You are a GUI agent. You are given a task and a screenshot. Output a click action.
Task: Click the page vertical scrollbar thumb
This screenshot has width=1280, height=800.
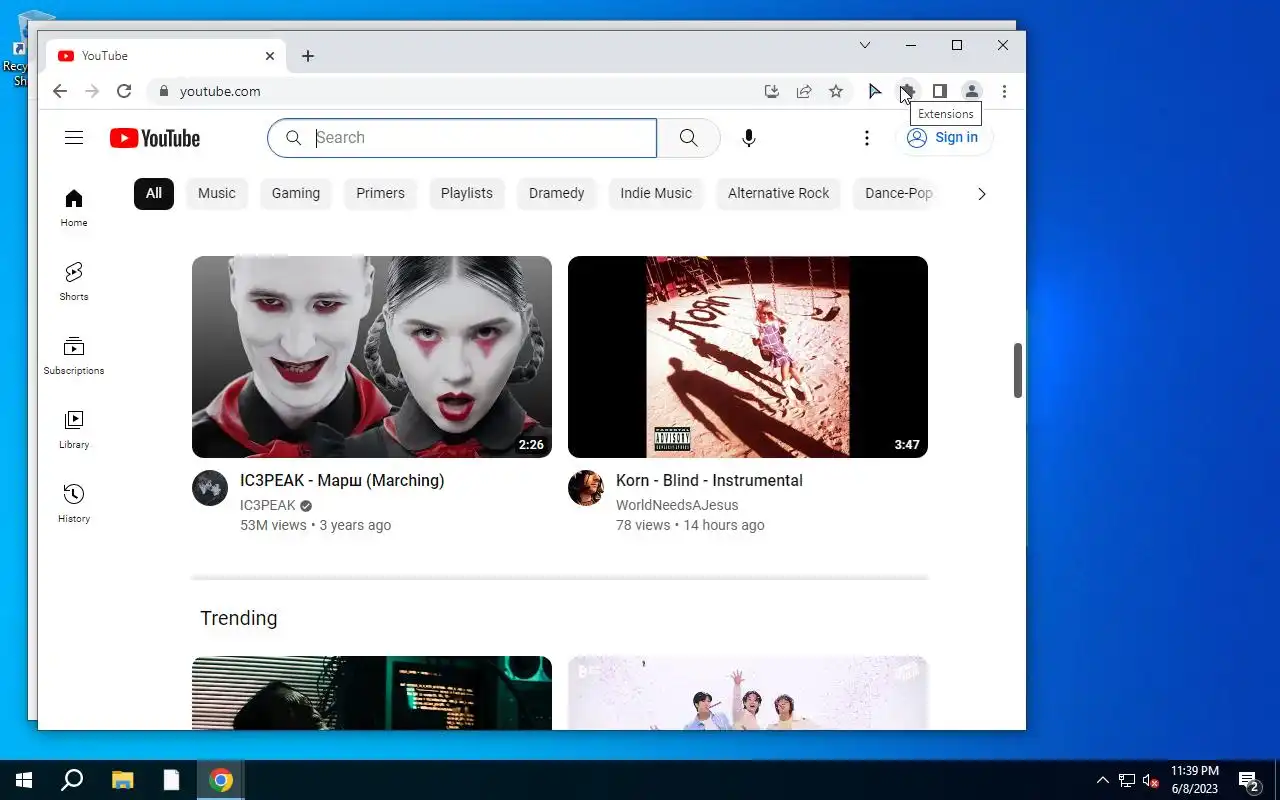point(1018,370)
